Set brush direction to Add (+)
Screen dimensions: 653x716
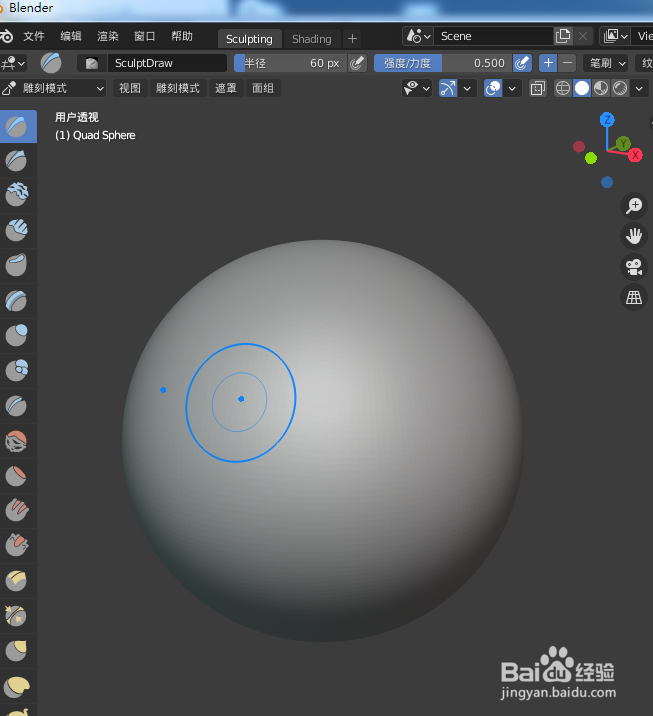[548, 63]
